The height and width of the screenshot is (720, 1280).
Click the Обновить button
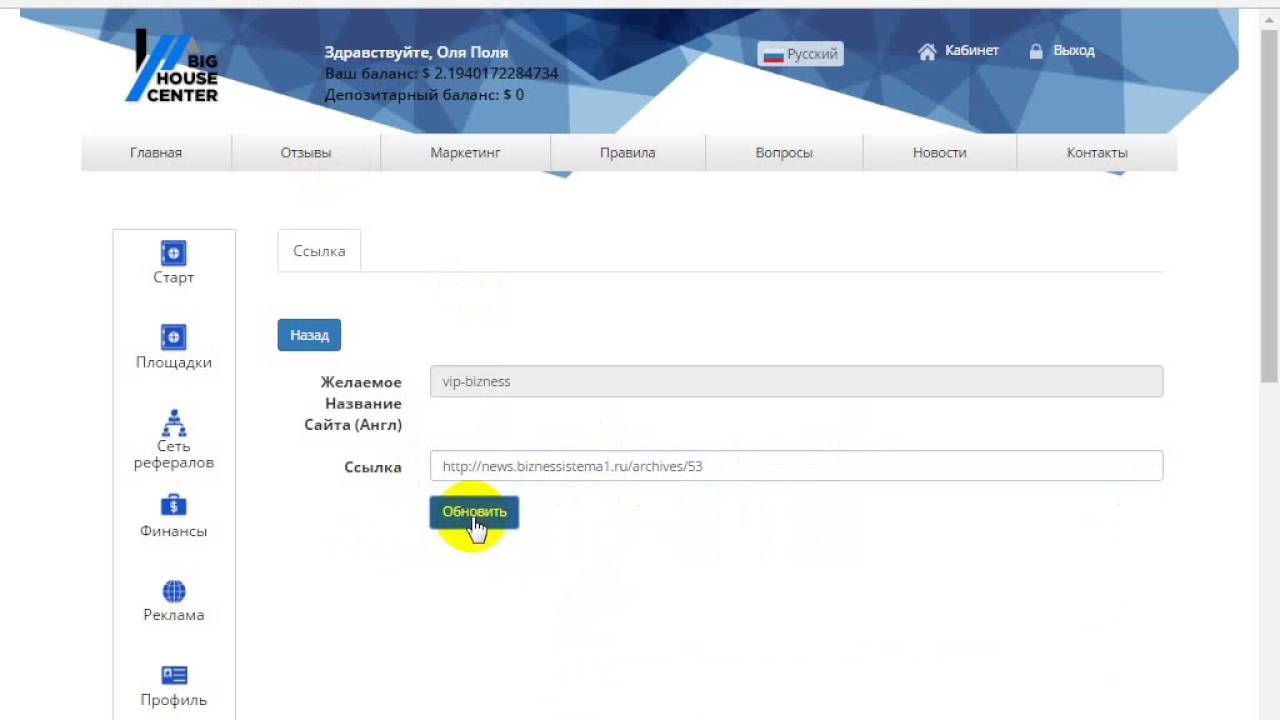[x=474, y=511]
